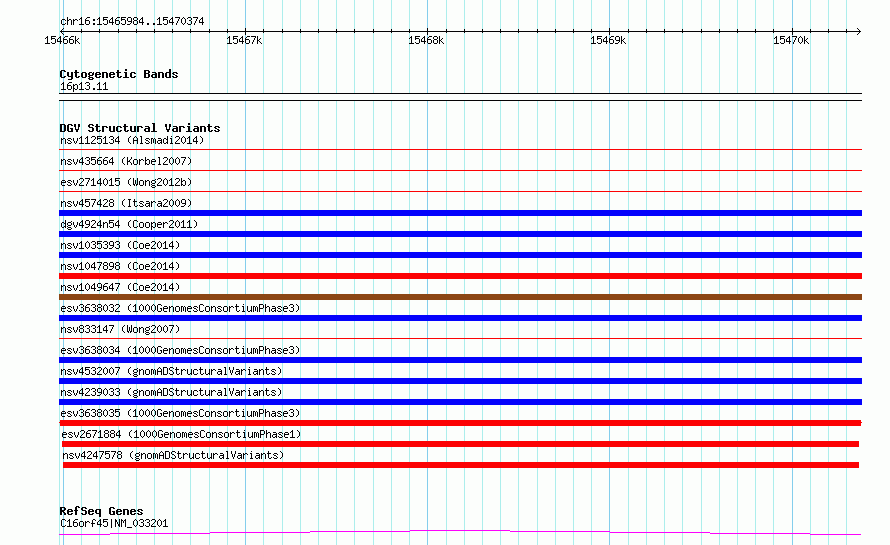Click the red bar under nsv1047898

point(460,276)
